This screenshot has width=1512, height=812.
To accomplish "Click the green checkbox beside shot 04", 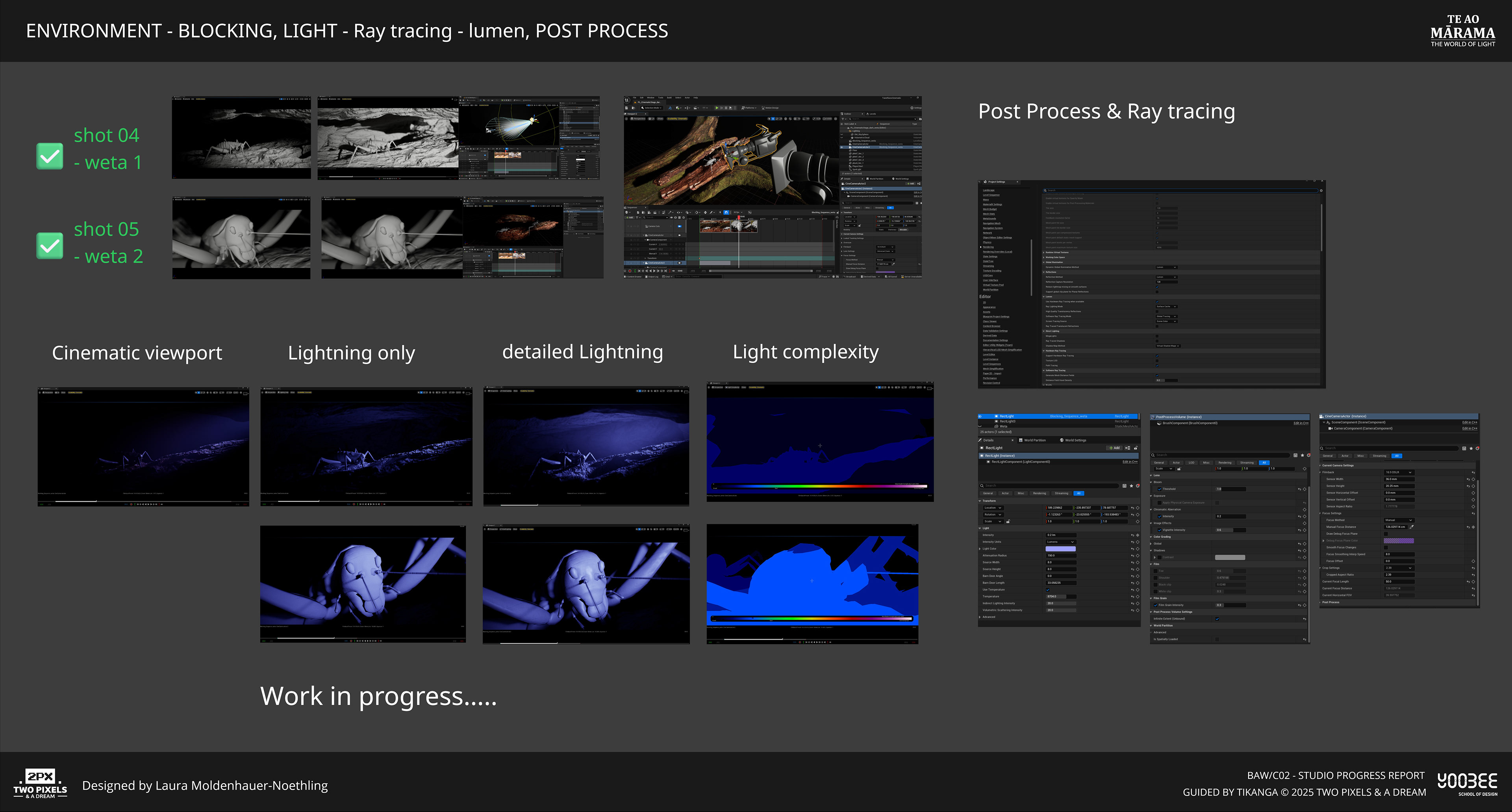I will (50, 156).
